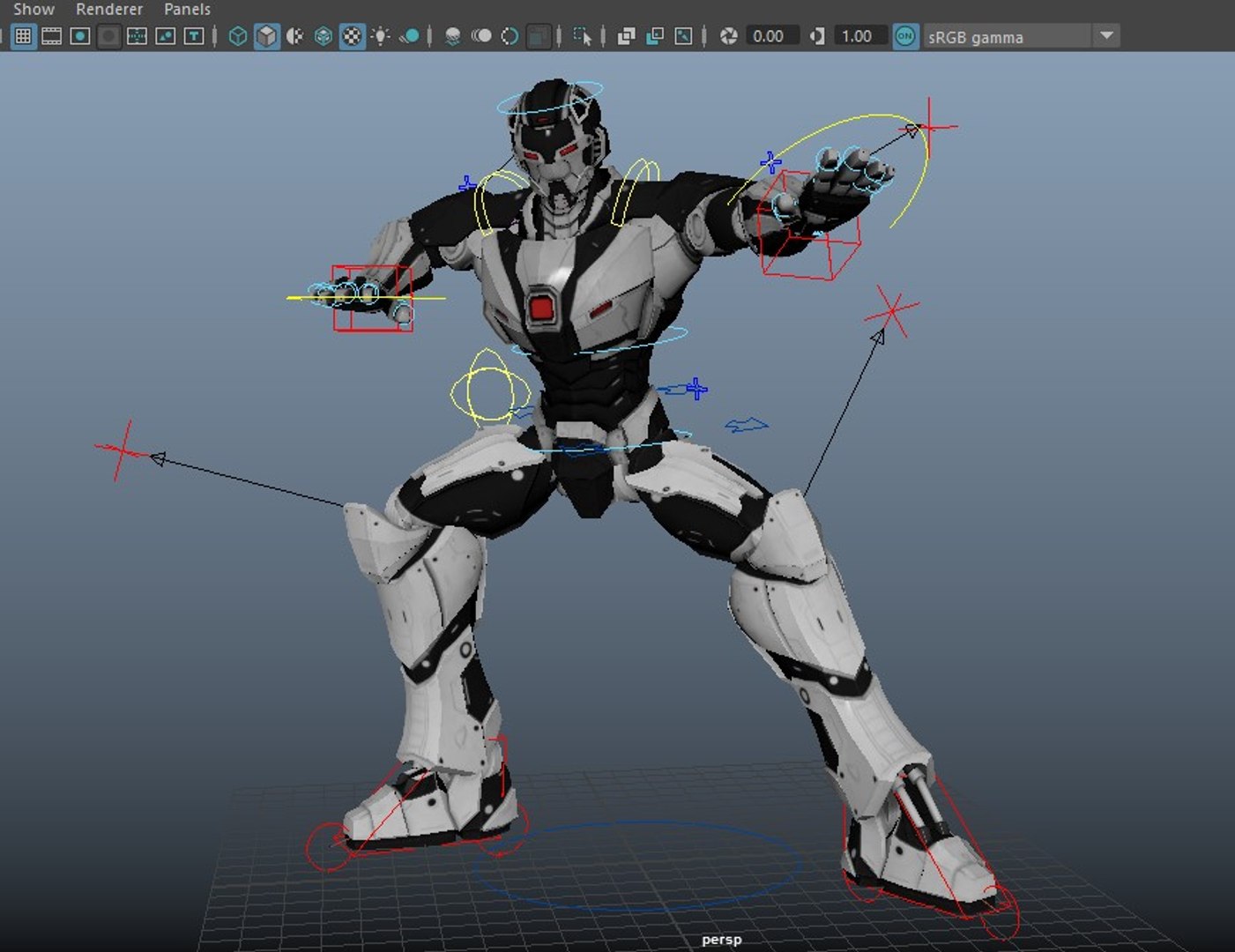Toggle the Resolution Gate overlay
Screen dimensions: 1235x952
click(80, 36)
